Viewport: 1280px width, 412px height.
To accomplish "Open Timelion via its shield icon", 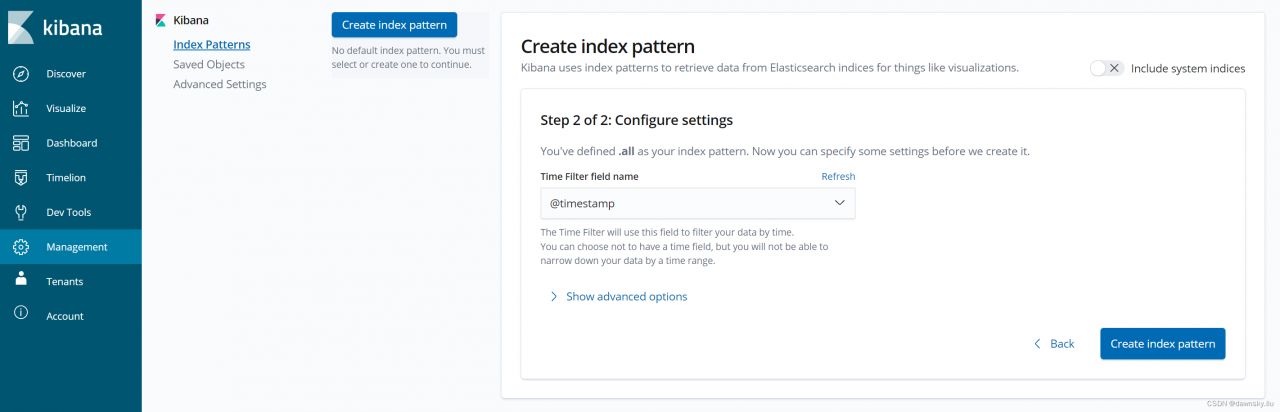I will click(21, 178).
